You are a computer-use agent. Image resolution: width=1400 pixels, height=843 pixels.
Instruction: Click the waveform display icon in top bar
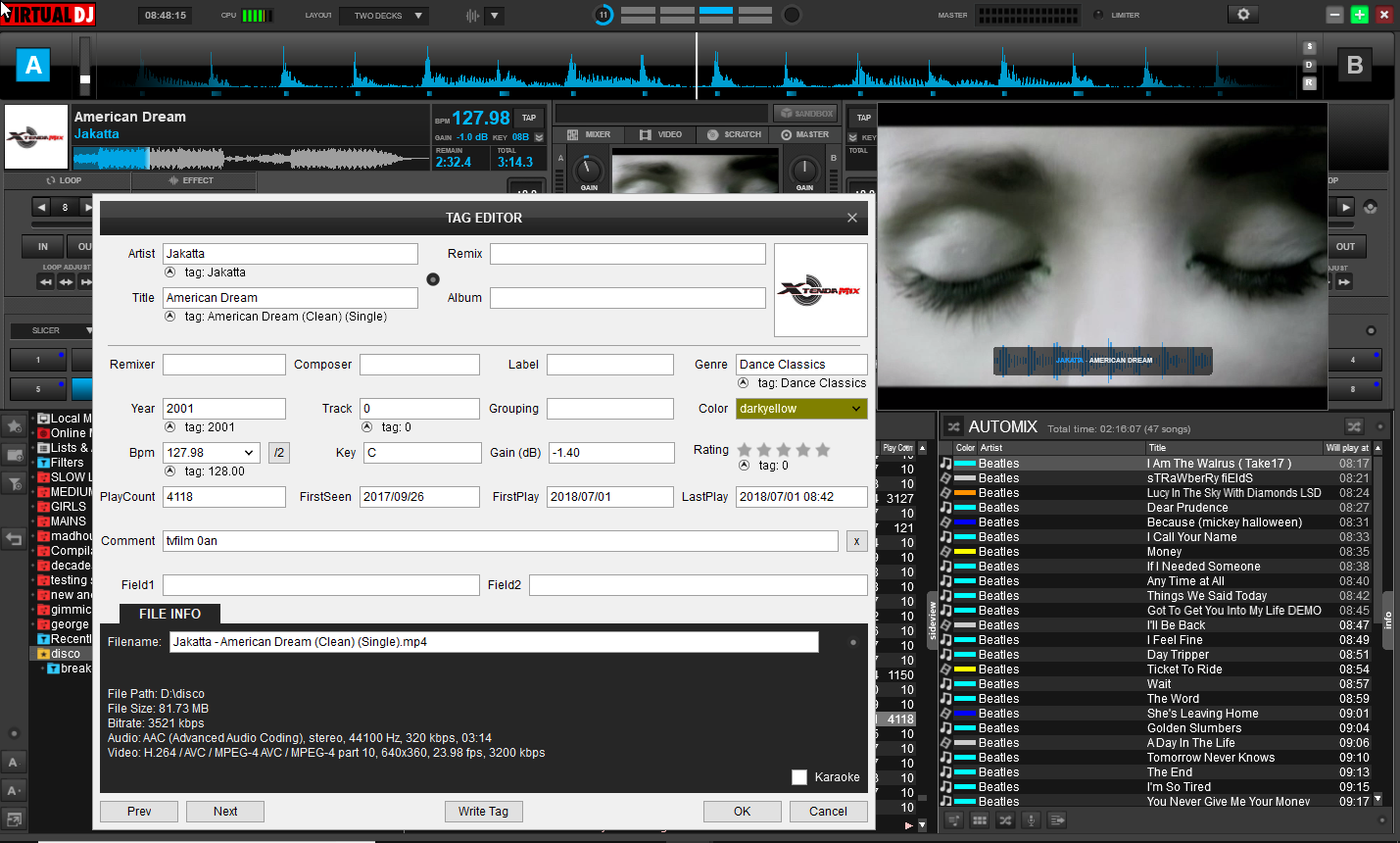click(x=473, y=16)
